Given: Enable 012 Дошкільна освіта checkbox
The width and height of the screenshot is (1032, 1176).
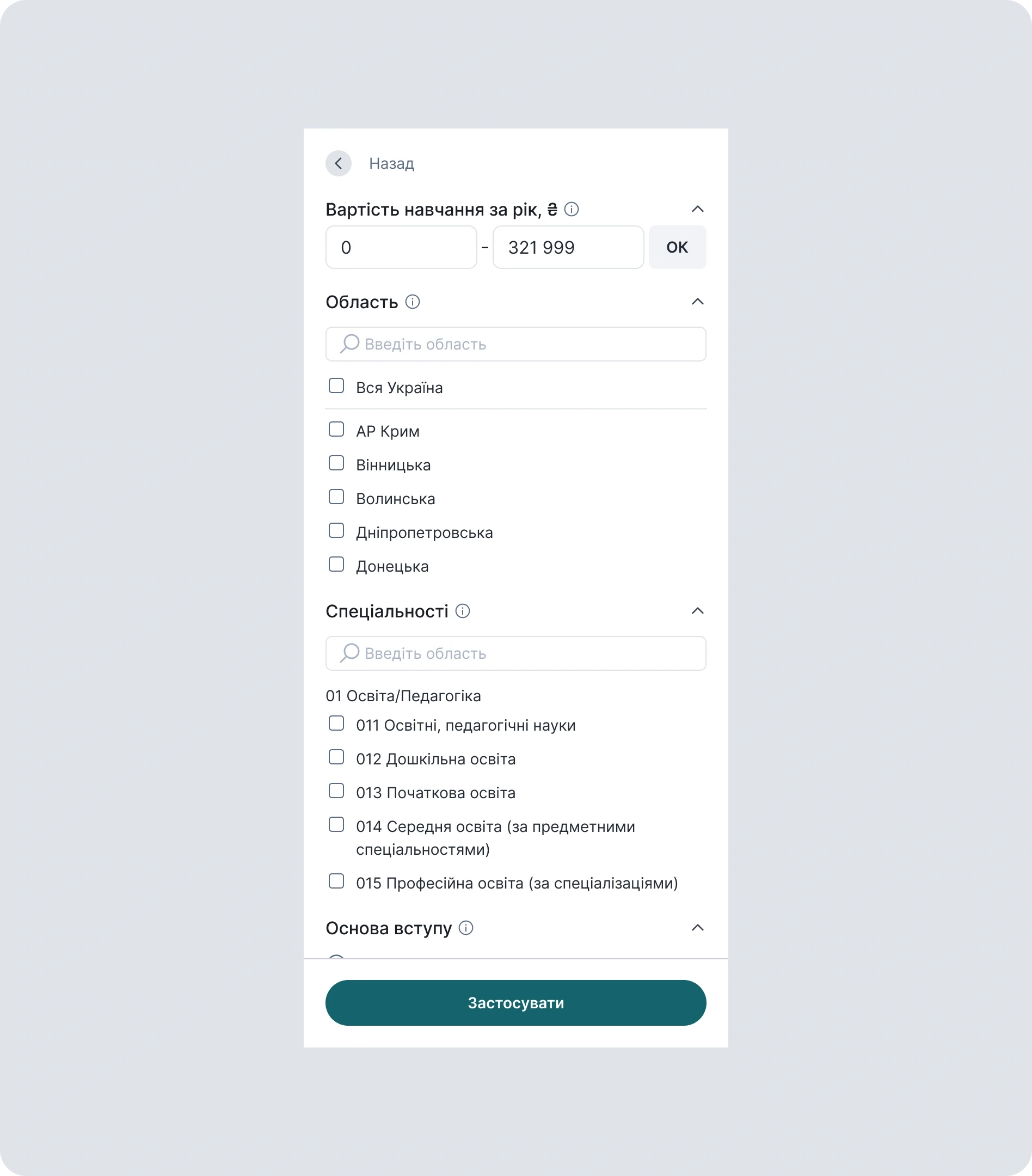Looking at the screenshot, I should 336,757.
